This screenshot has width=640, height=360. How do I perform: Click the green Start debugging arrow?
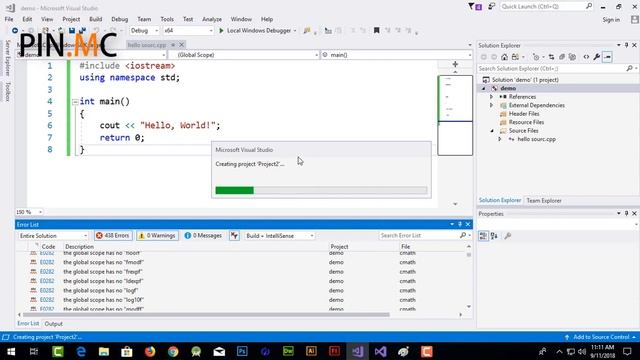[221, 31]
